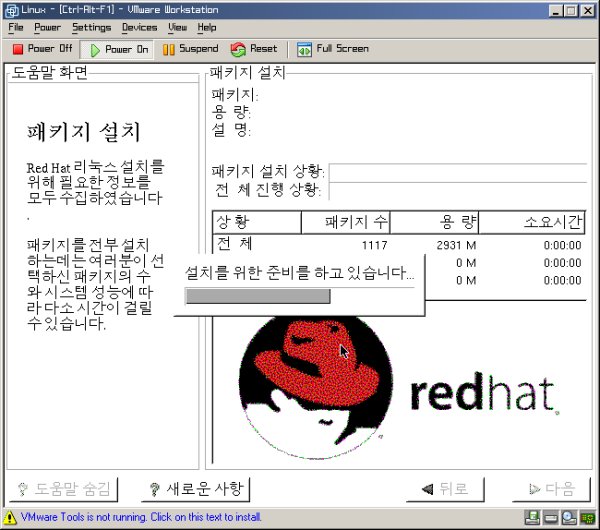Screen dimensions: 600x530
Task: Click the CD-ROM drive status icon
Action: (x=569, y=518)
